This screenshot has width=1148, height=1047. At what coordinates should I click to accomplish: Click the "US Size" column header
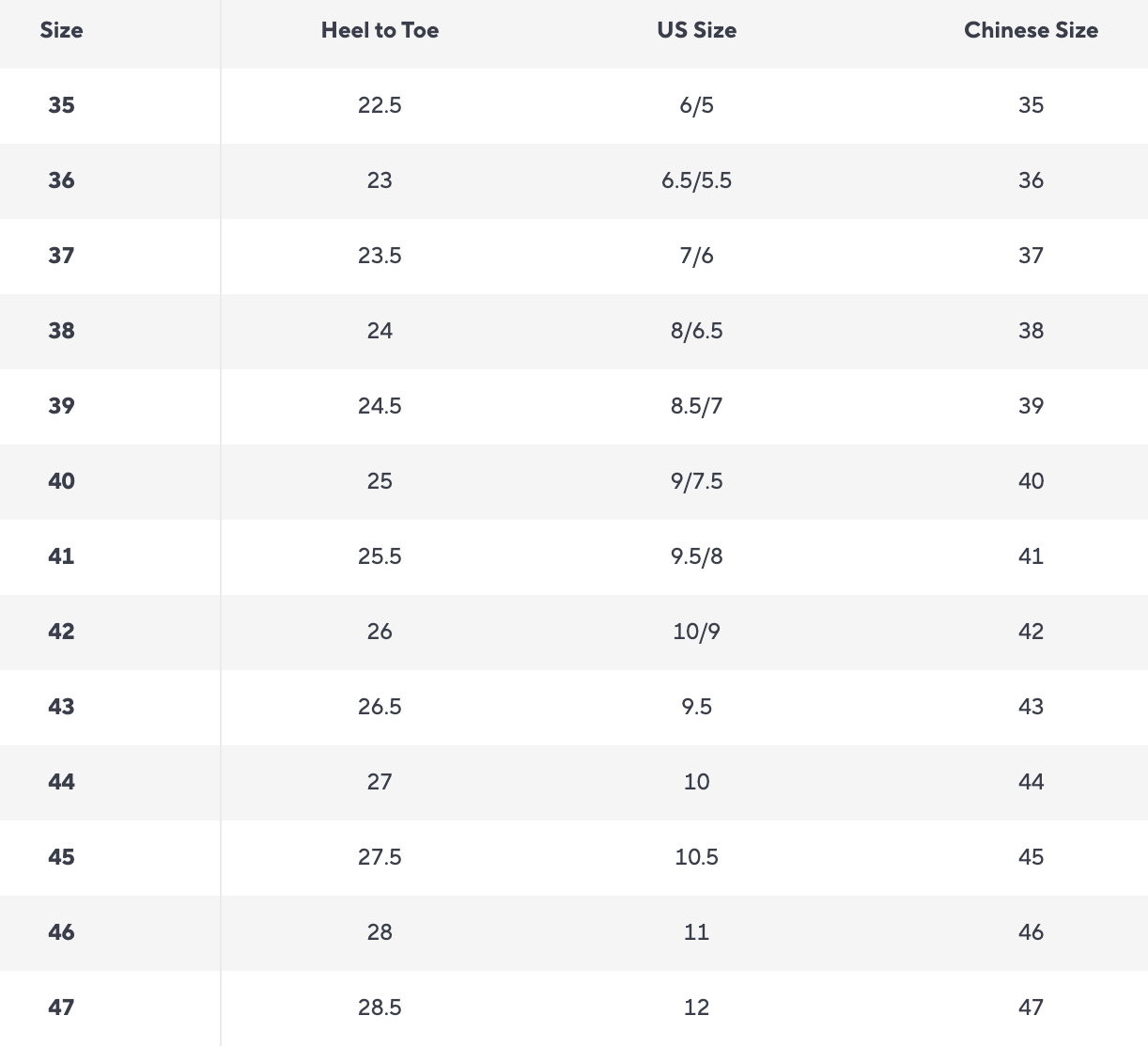[x=696, y=30]
